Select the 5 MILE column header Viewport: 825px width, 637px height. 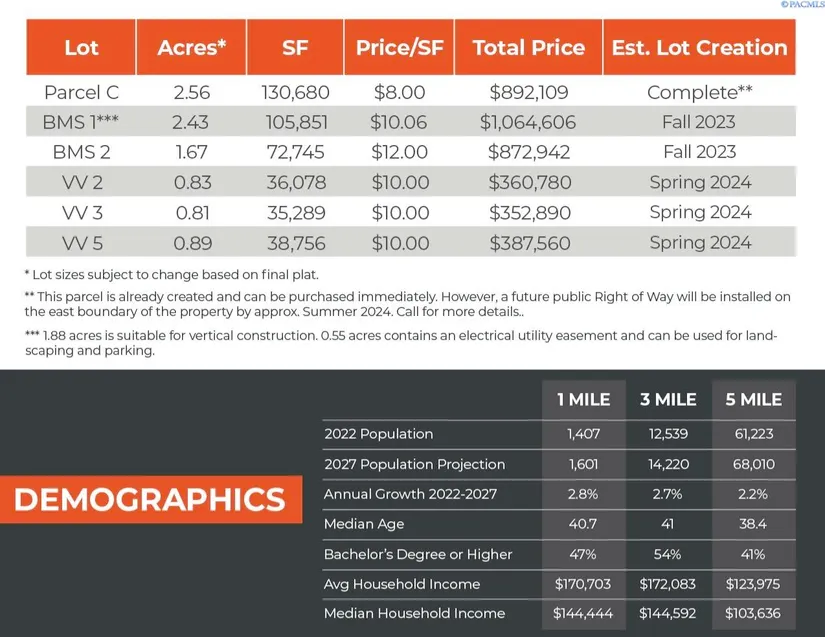coord(753,400)
